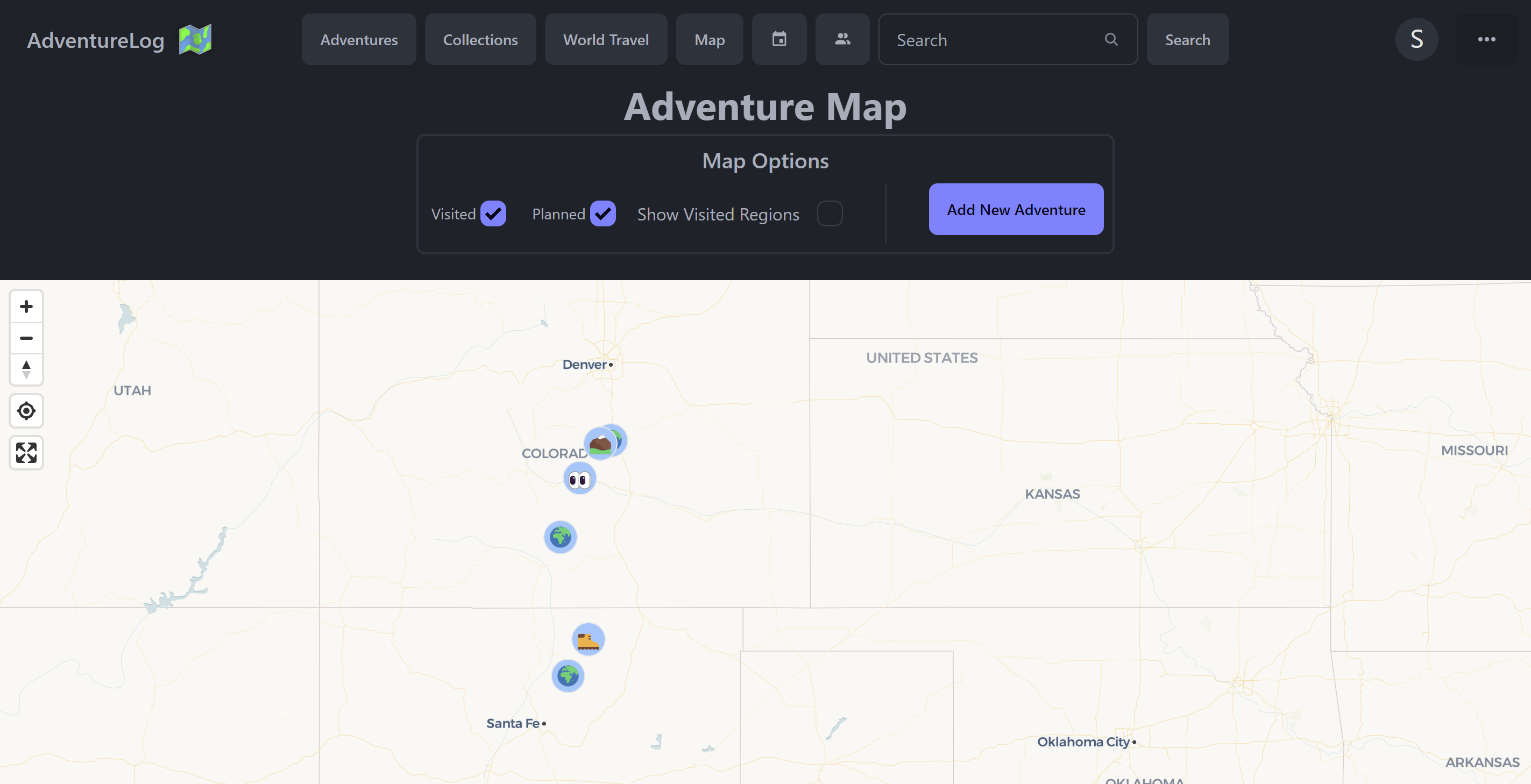Open the calendar view from the navbar
Image resolution: width=1531 pixels, height=784 pixels.
tap(779, 39)
